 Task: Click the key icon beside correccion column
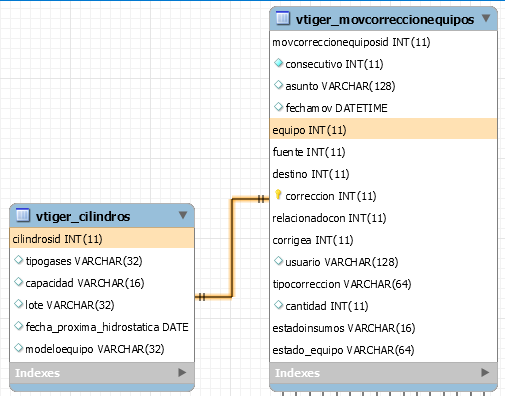(x=278, y=195)
